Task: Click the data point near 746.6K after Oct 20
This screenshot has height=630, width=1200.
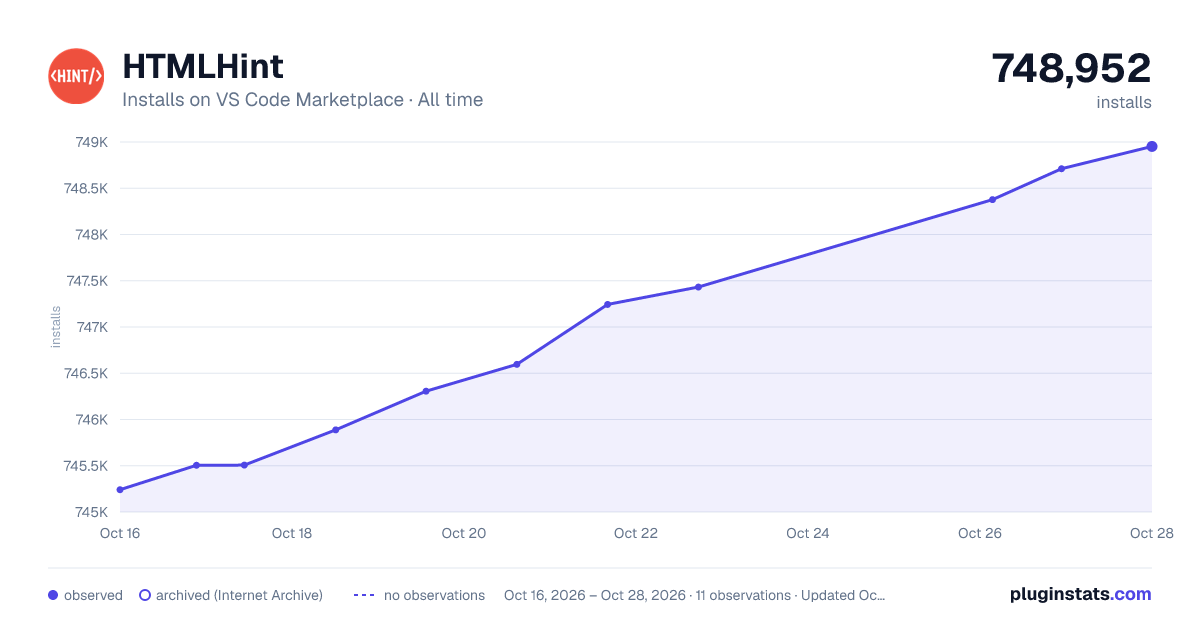Action: tap(517, 364)
